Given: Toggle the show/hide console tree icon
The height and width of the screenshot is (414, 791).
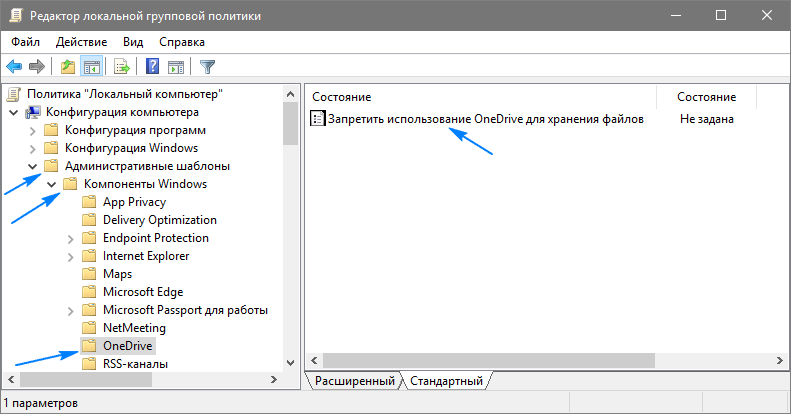Looking at the screenshot, I should [x=92, y=67].
